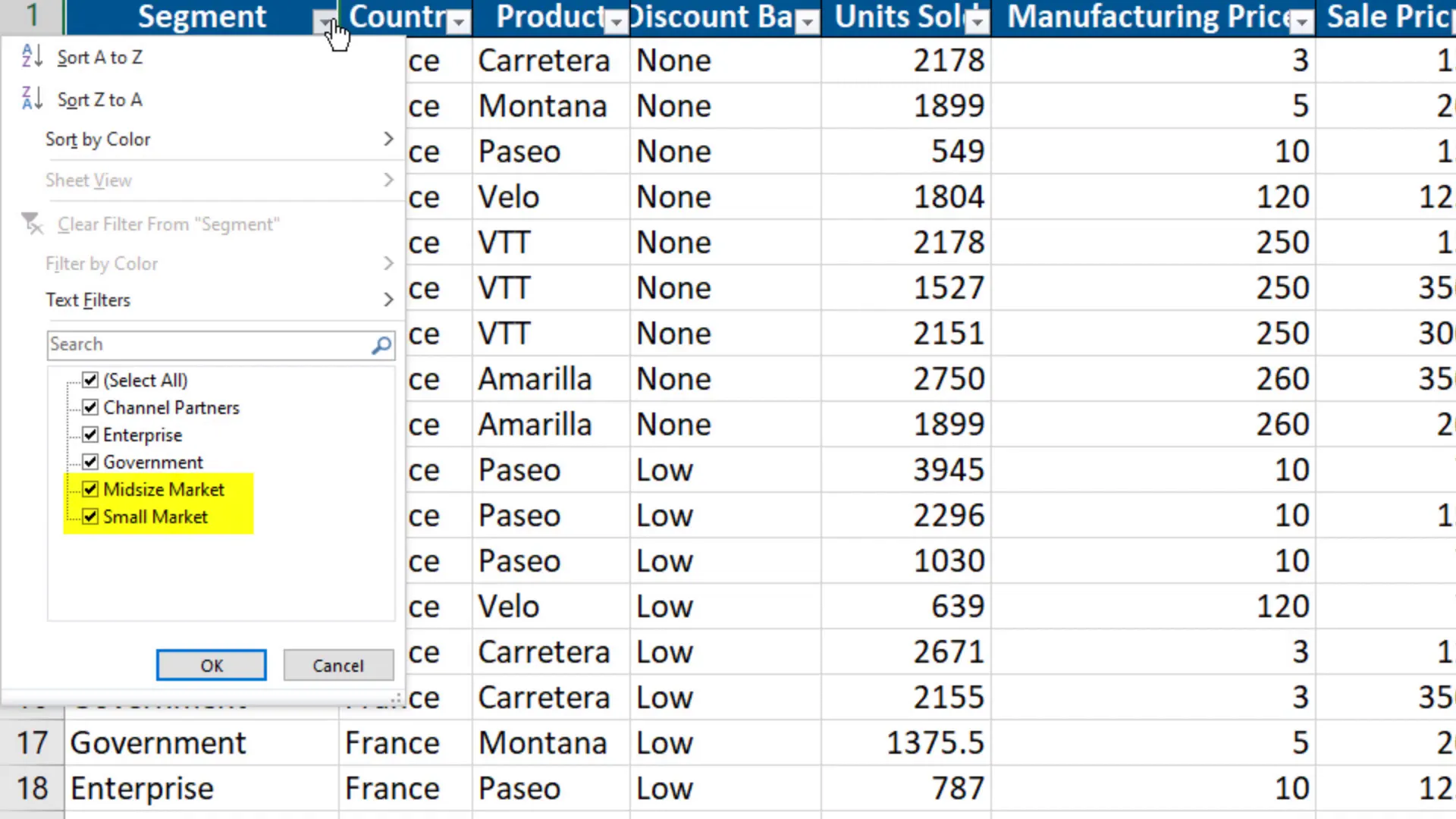Click the Segment column filter button
The height and width of the screenshot is (819, 1456).
[x=325, y=23]
